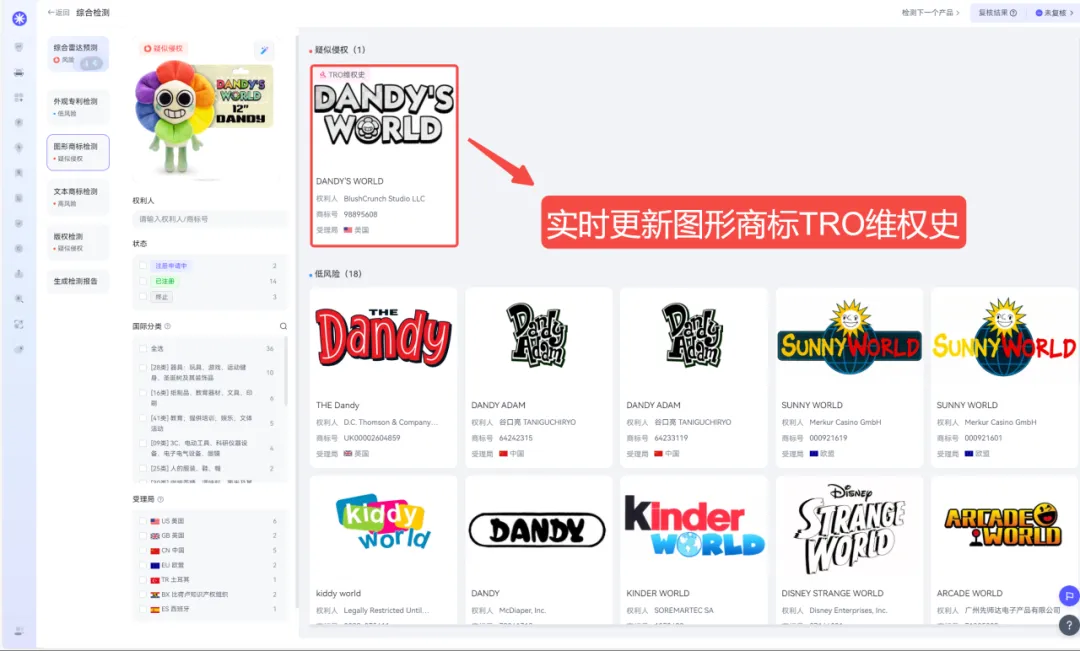Click owner text Merkur Casino GmbH on 000921619 card
The height and width of the screenshot is (651, 1080).
845,422
